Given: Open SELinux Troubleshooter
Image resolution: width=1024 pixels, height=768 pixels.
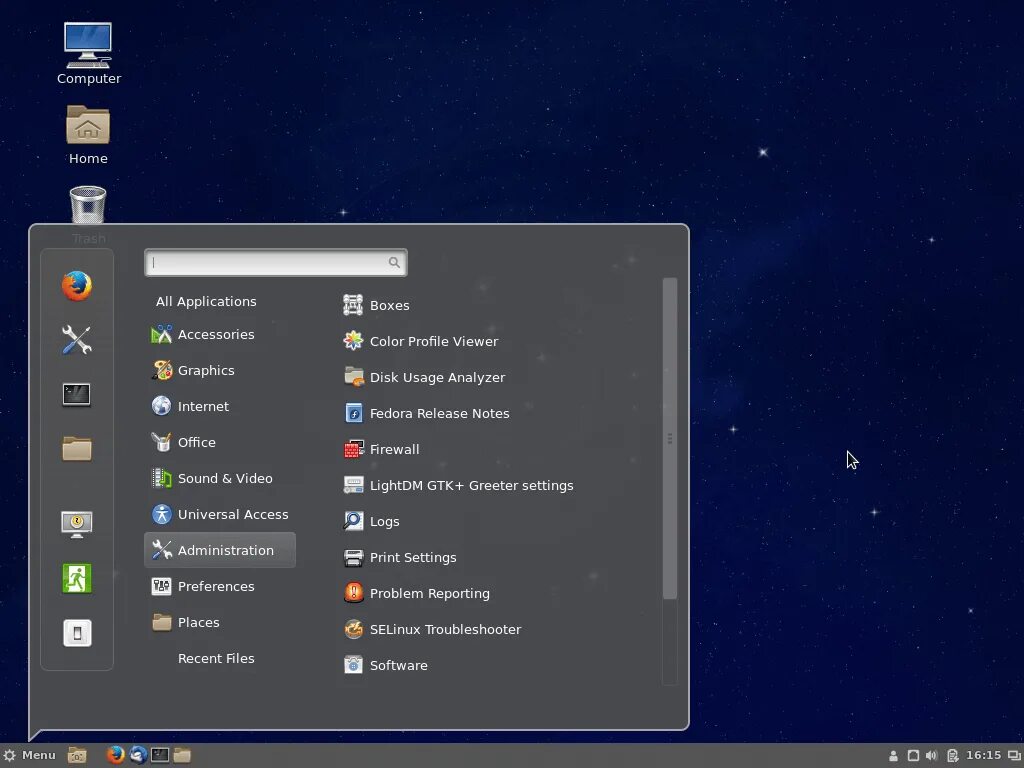Looking at the screenshot, I should (x=432, y=629).
